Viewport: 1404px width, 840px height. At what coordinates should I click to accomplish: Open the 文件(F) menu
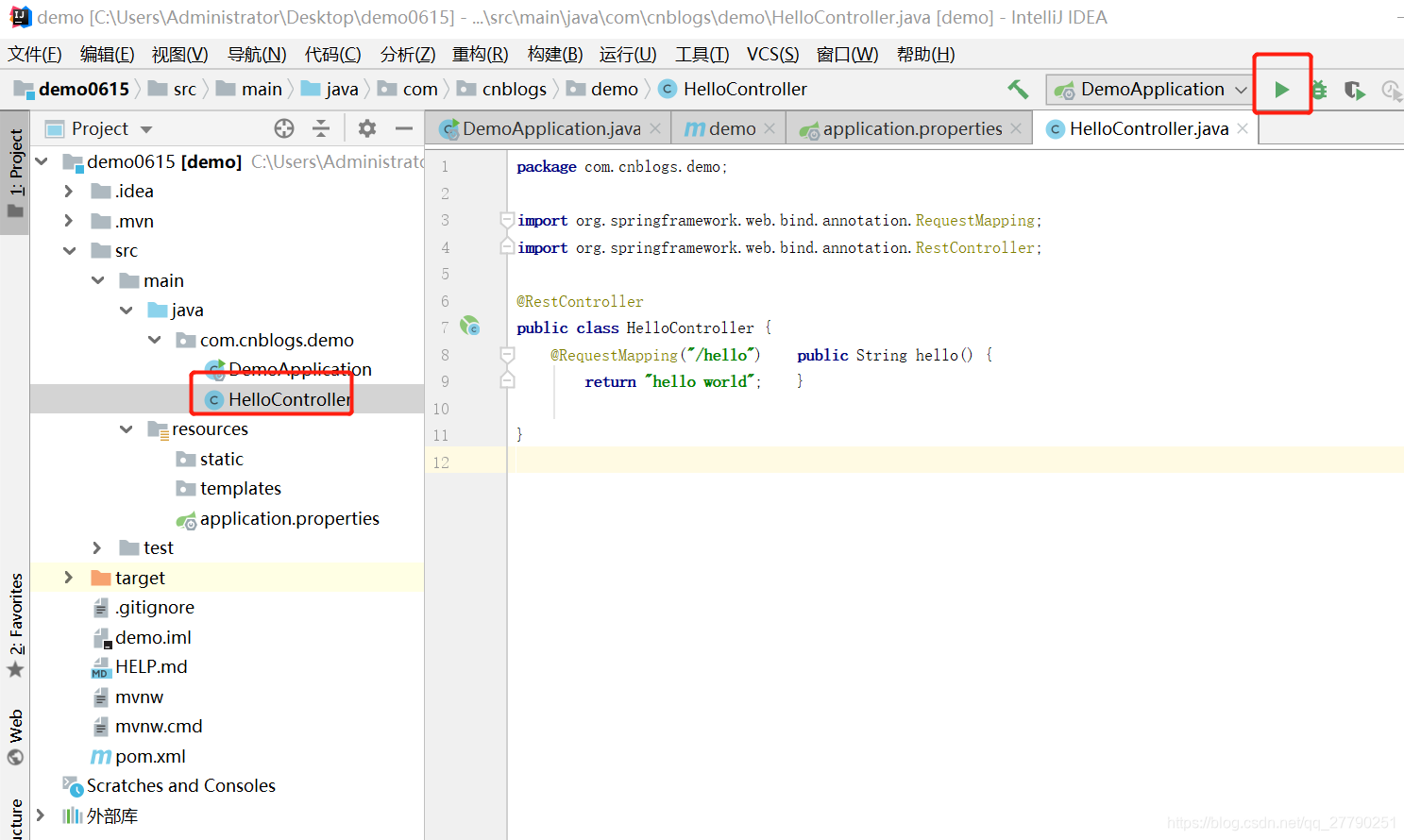click(x=35, y=55)
